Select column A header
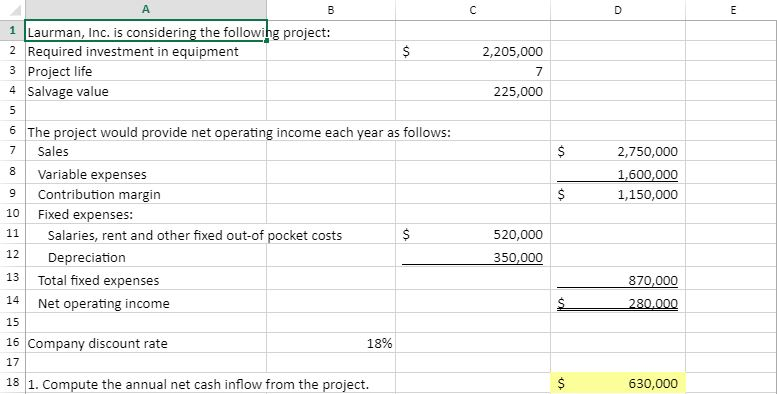 point(146,9)
